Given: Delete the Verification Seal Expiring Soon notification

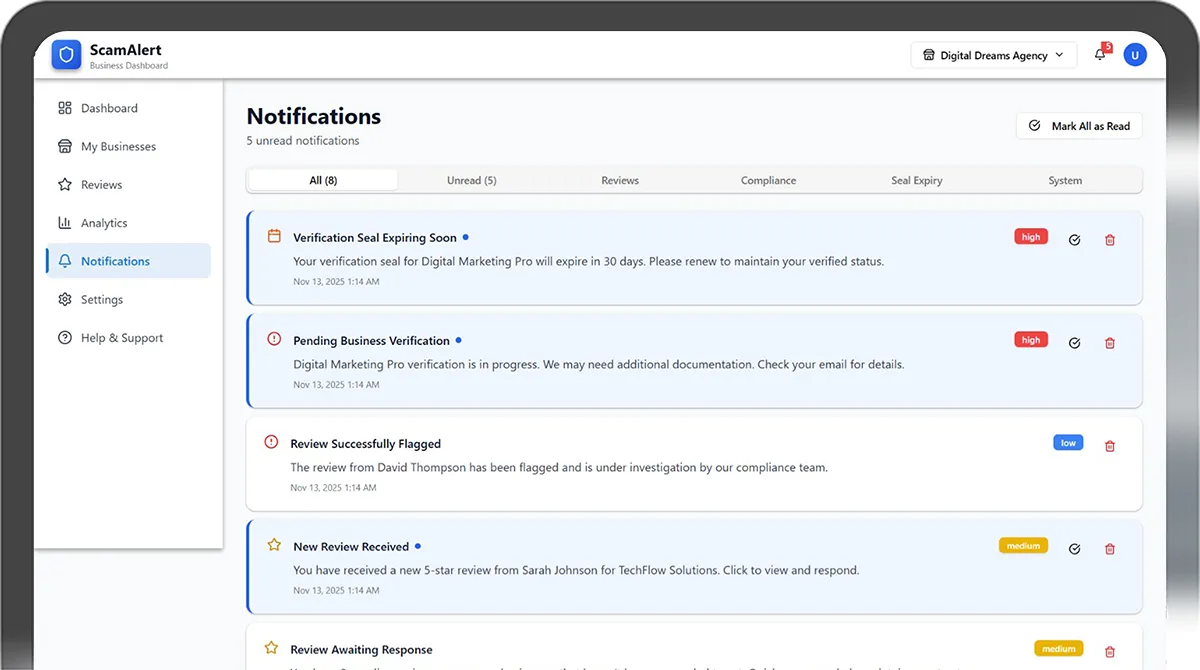Looking at the screenshot, I should click(1109, 240).
